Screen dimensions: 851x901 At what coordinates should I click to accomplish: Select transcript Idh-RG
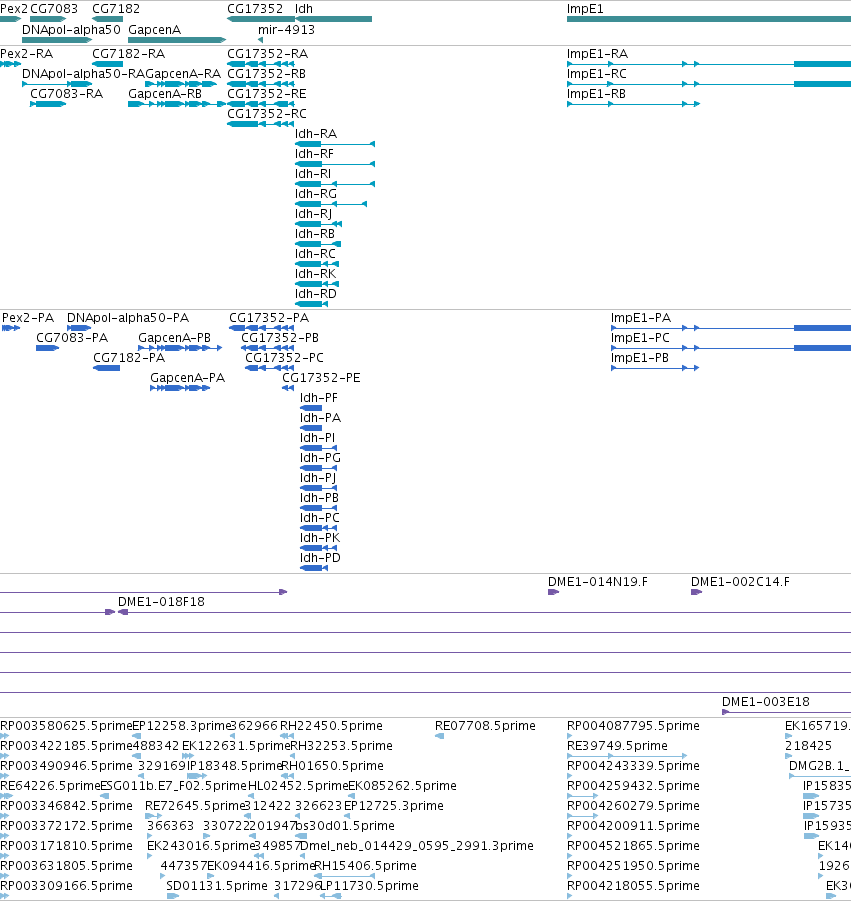point(315,194)
